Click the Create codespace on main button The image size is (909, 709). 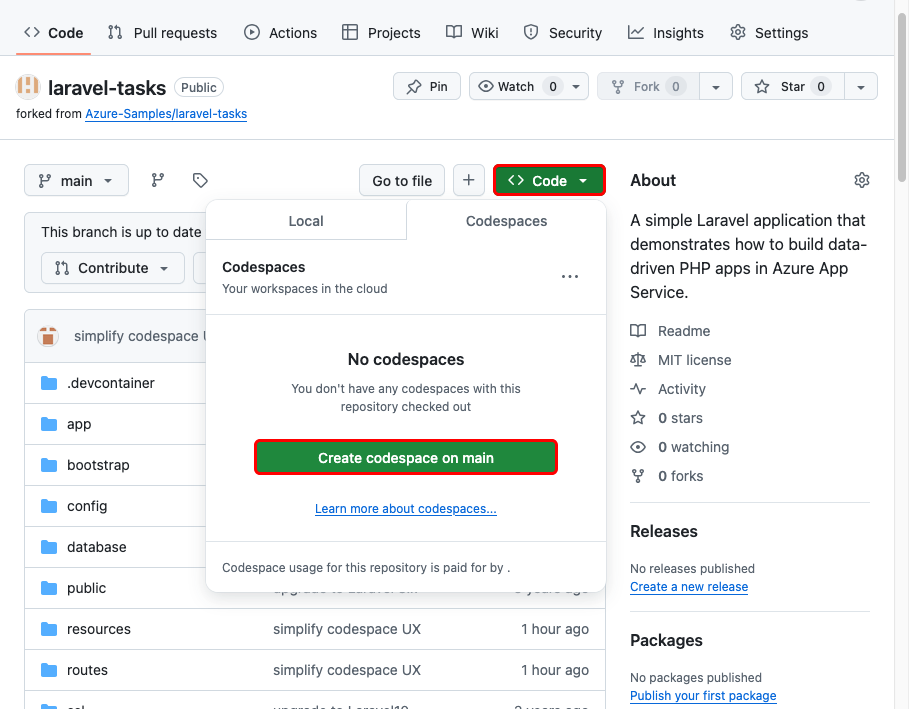pyautogui.click(x=405, y=456)
